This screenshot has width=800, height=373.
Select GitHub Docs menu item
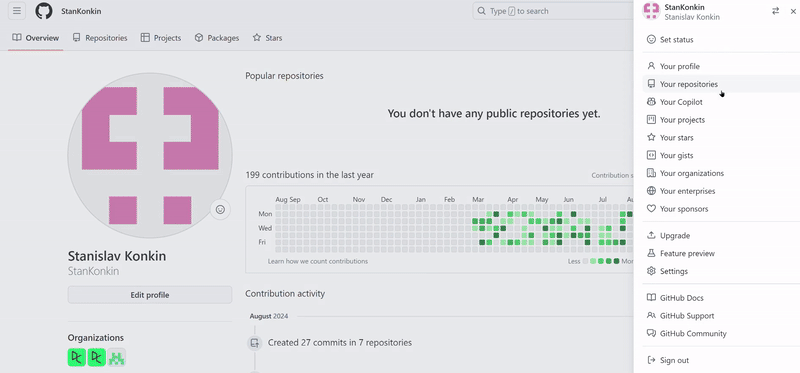[720, 297]
